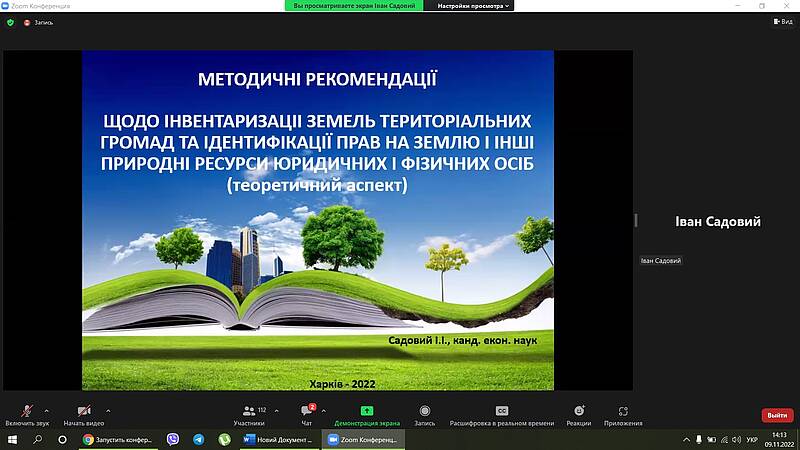
Task: Open Viber from the taskbar
Action: pos(173,439)
